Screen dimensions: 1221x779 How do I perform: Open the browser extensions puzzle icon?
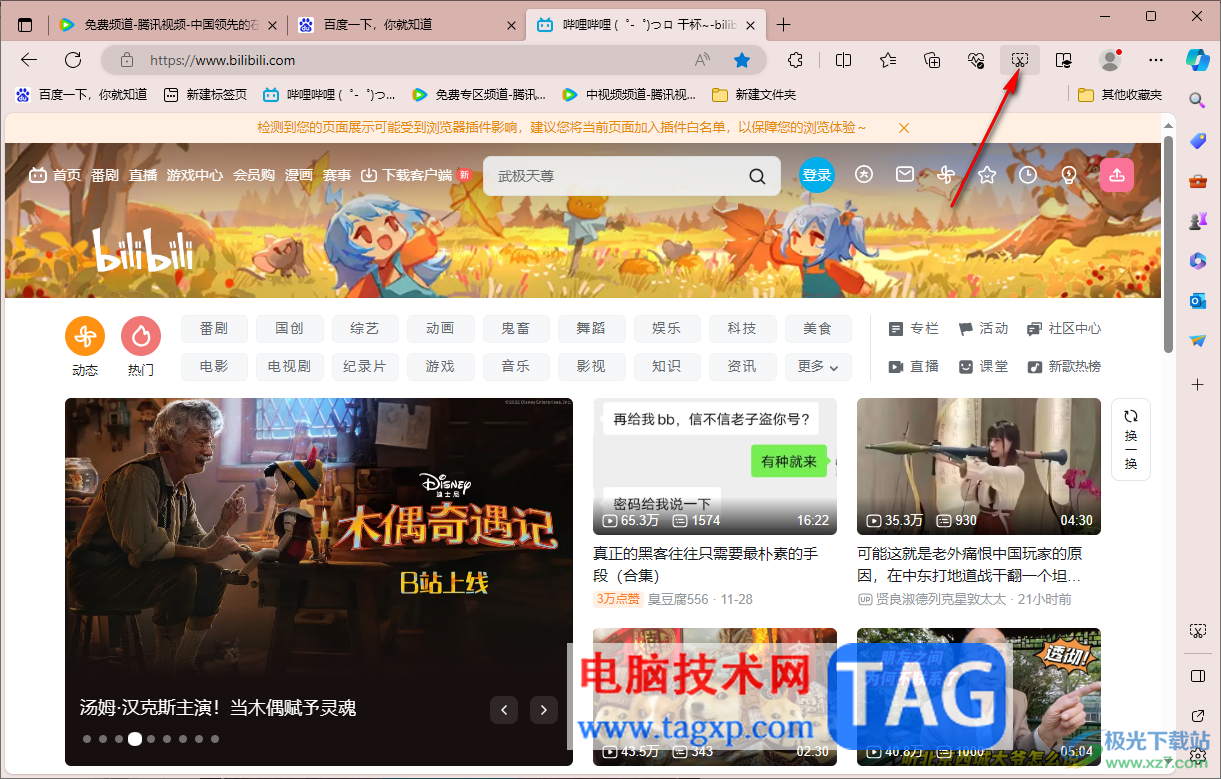click(x=796, y=60)
